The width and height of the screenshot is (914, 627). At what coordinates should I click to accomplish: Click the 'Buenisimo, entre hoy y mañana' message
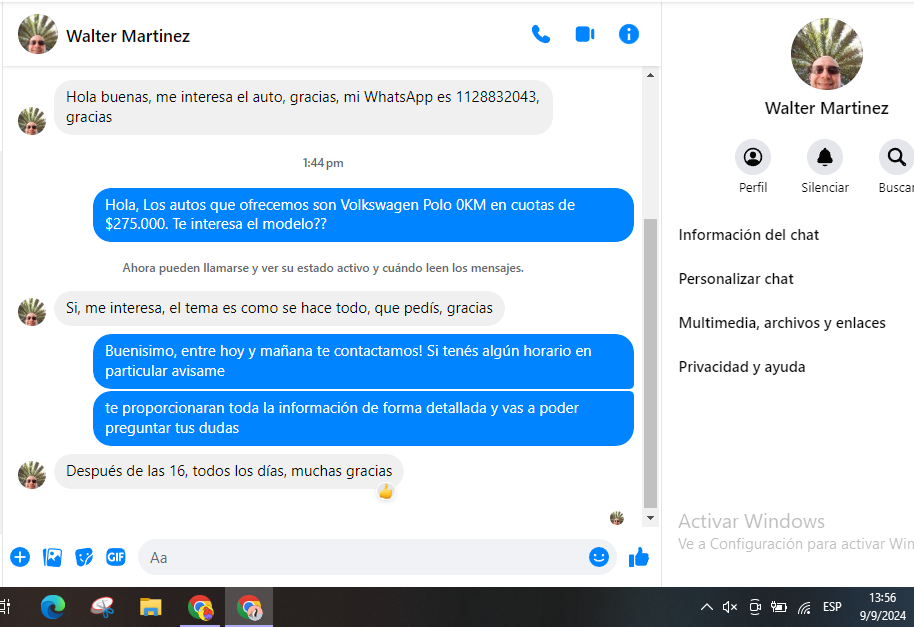[x=363, y=361]
